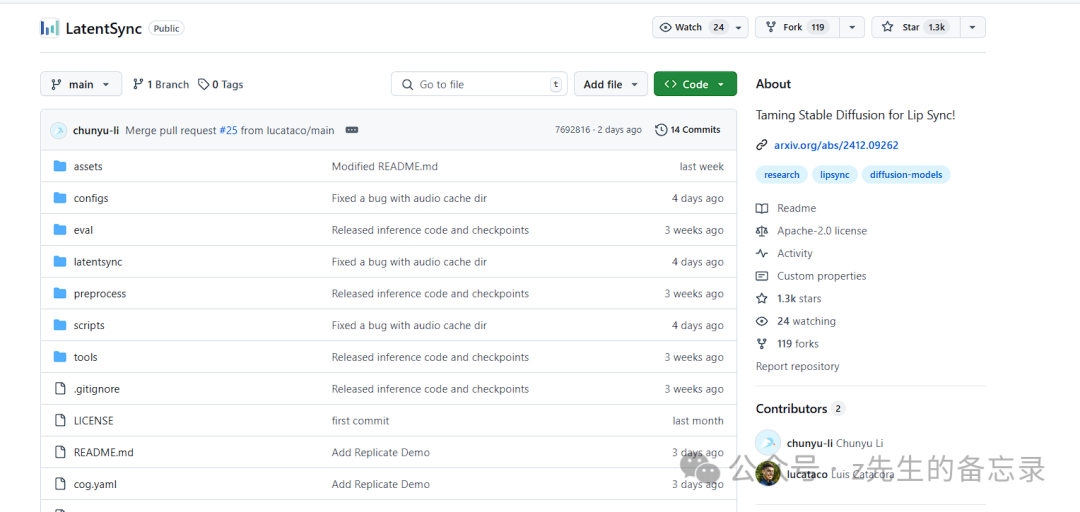This screenshot has height=512, width=1080.
Task: Click the Fork repository icon
Action: 770,27
